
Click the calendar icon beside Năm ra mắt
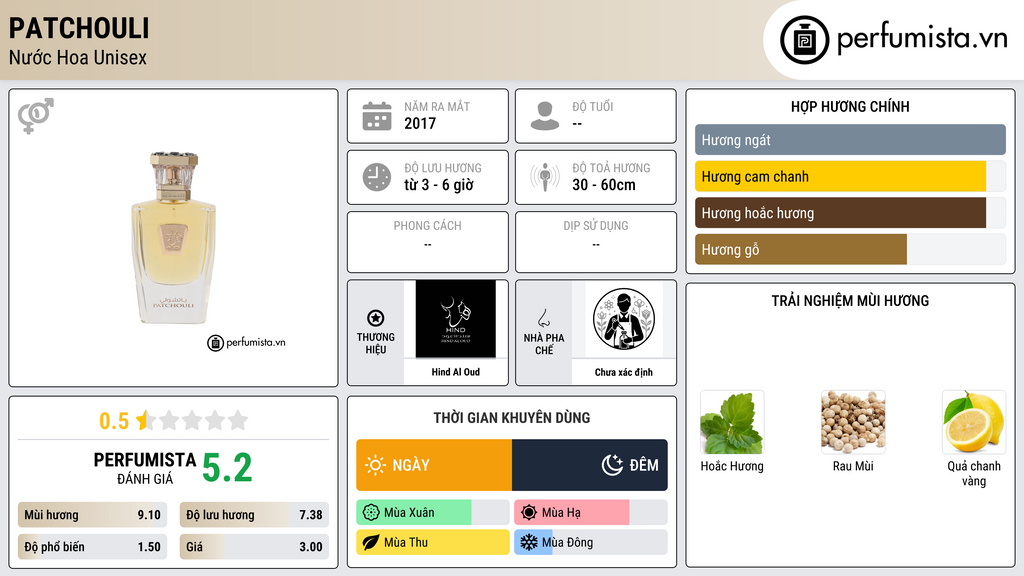coord(377,116)
